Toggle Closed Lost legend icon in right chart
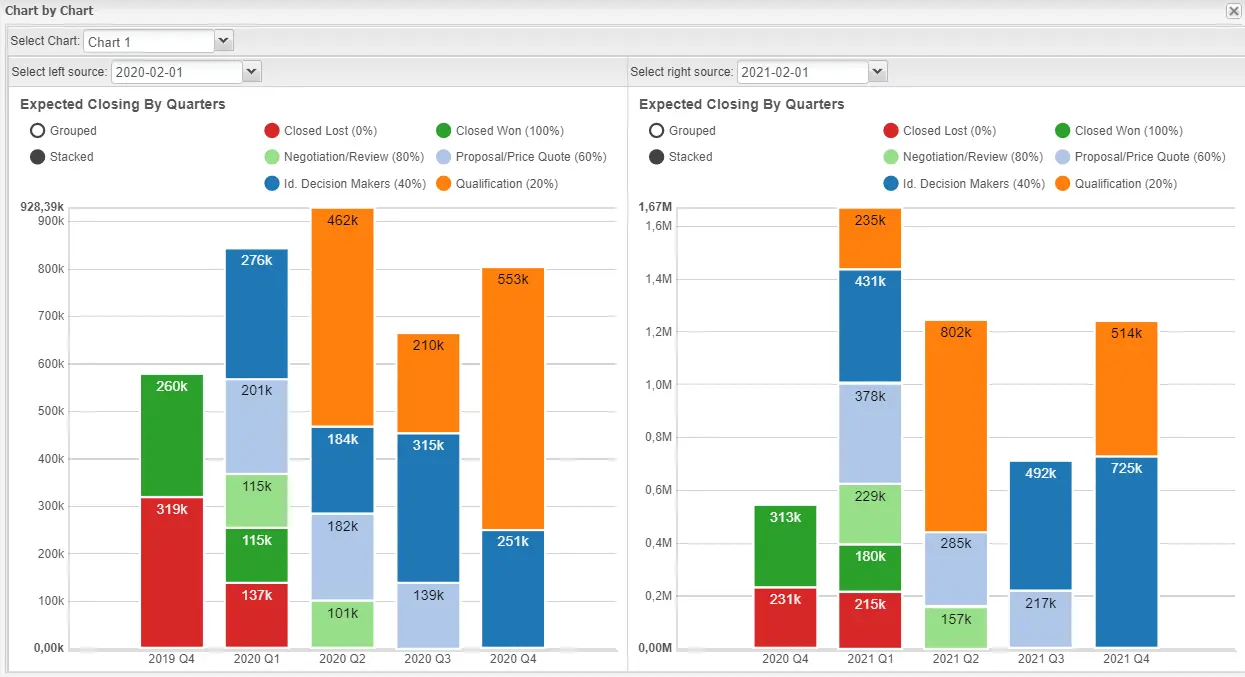 pyautogui.click(x=891, y=131)
